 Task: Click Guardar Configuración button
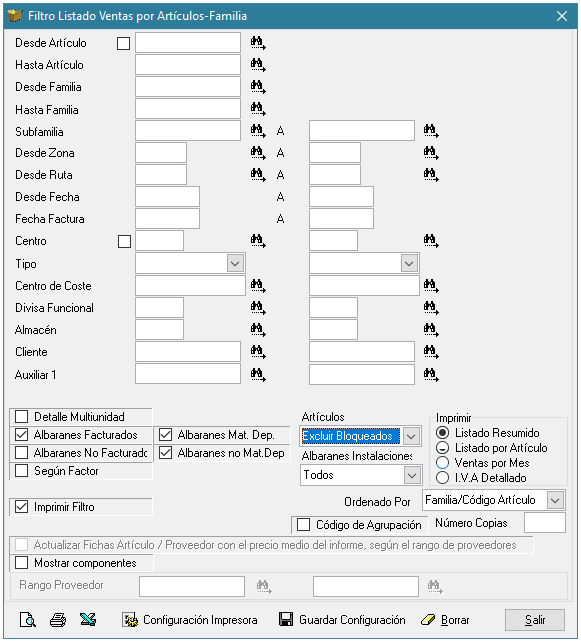coord(342,620)
